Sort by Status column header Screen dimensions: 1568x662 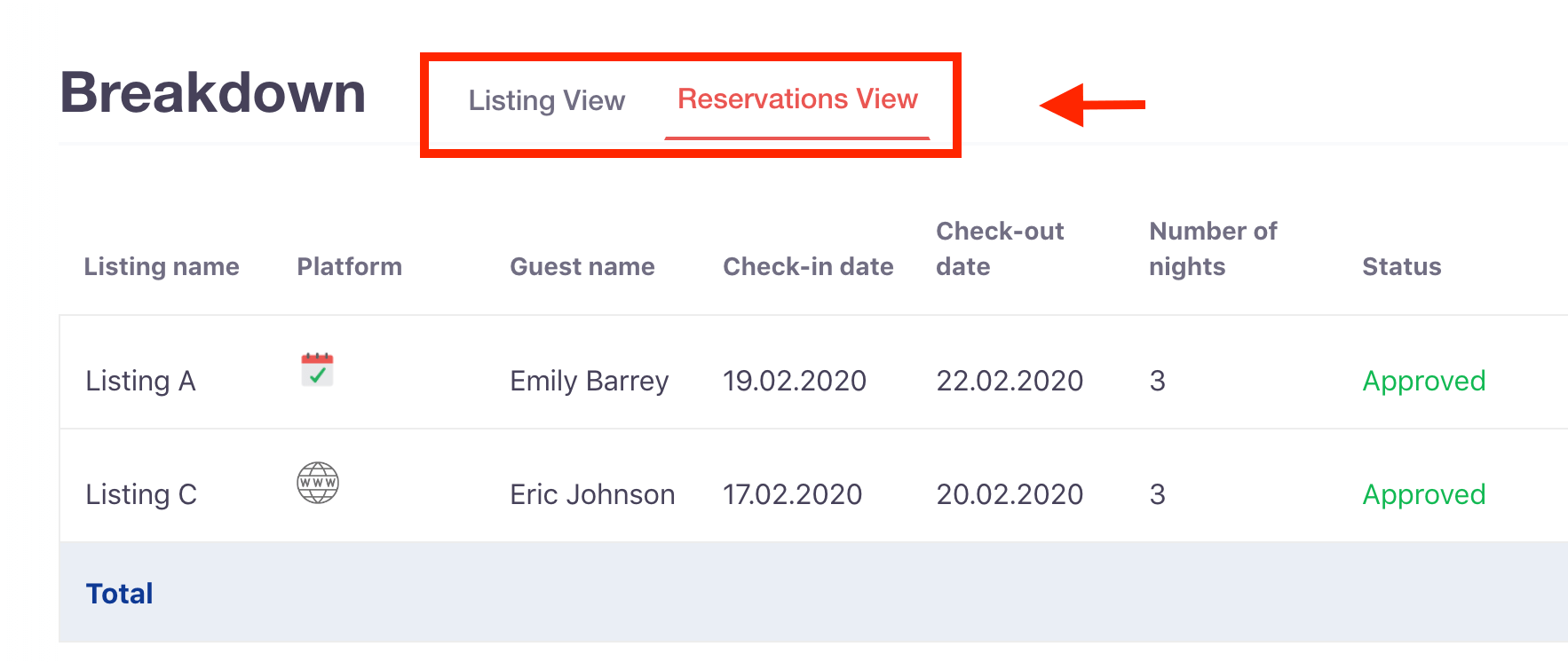[1401, 266]
